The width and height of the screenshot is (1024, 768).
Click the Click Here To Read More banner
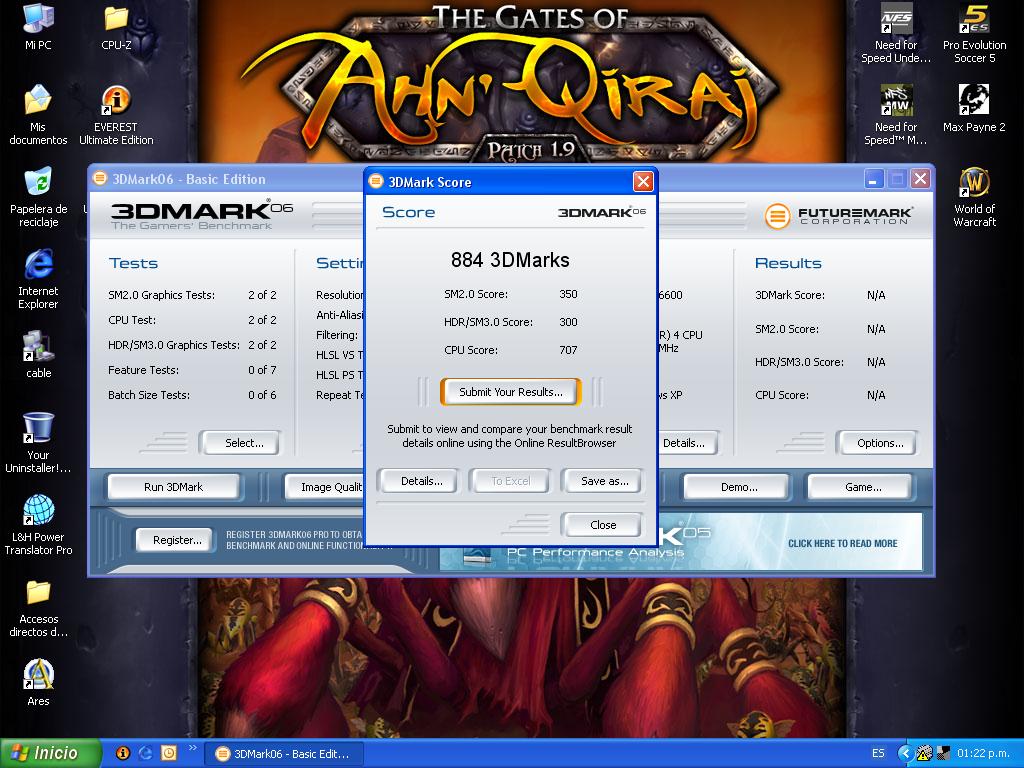[x=842, y=543]
